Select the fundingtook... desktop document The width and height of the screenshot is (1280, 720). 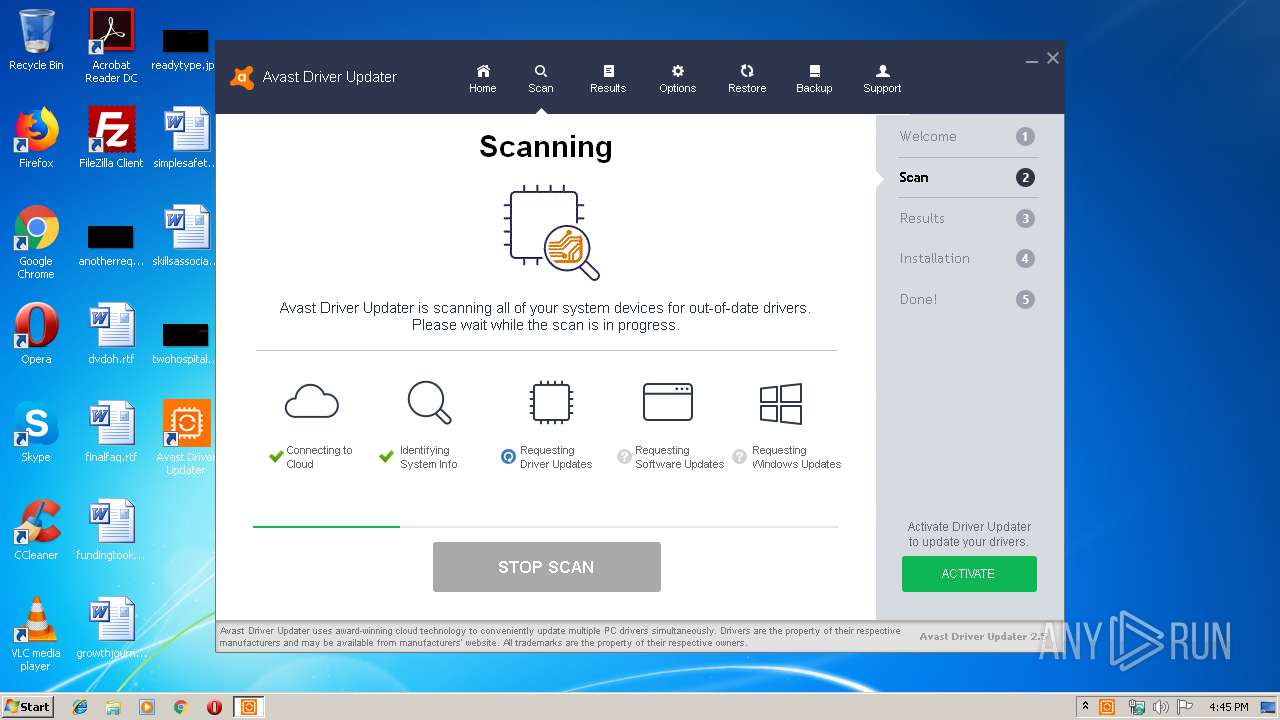(x=111, y=530)
